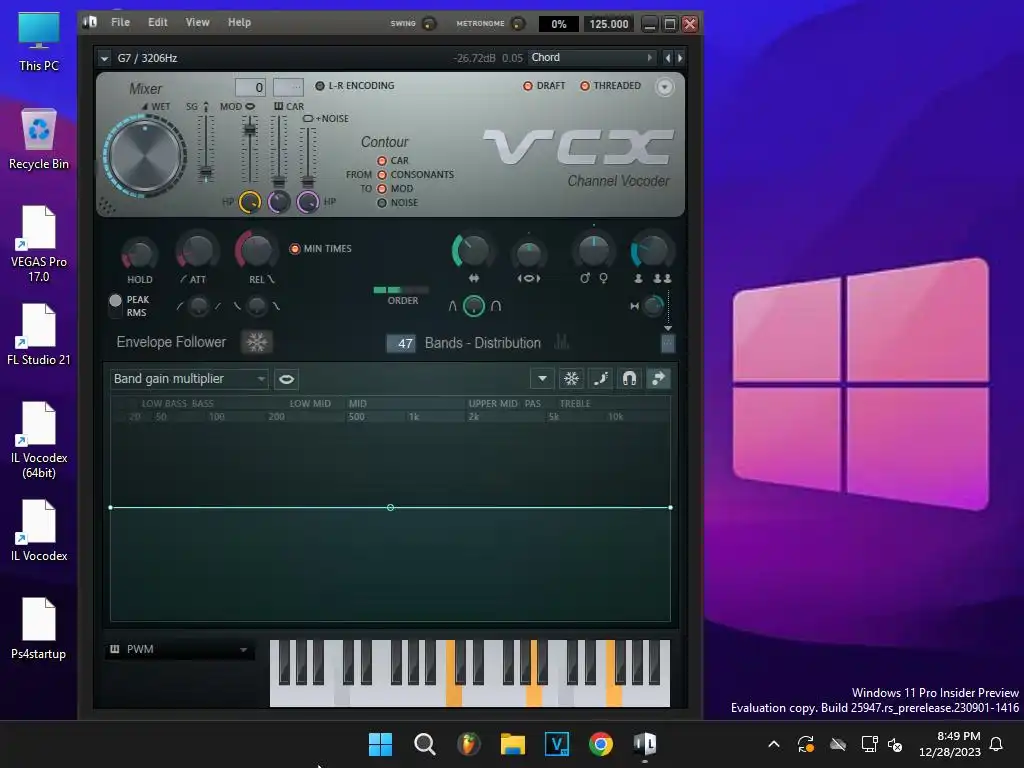Viewport: 1024px width, 768px height.
Task: Open VEGAS Pro from the taskbar
Action: pos(556,744)
